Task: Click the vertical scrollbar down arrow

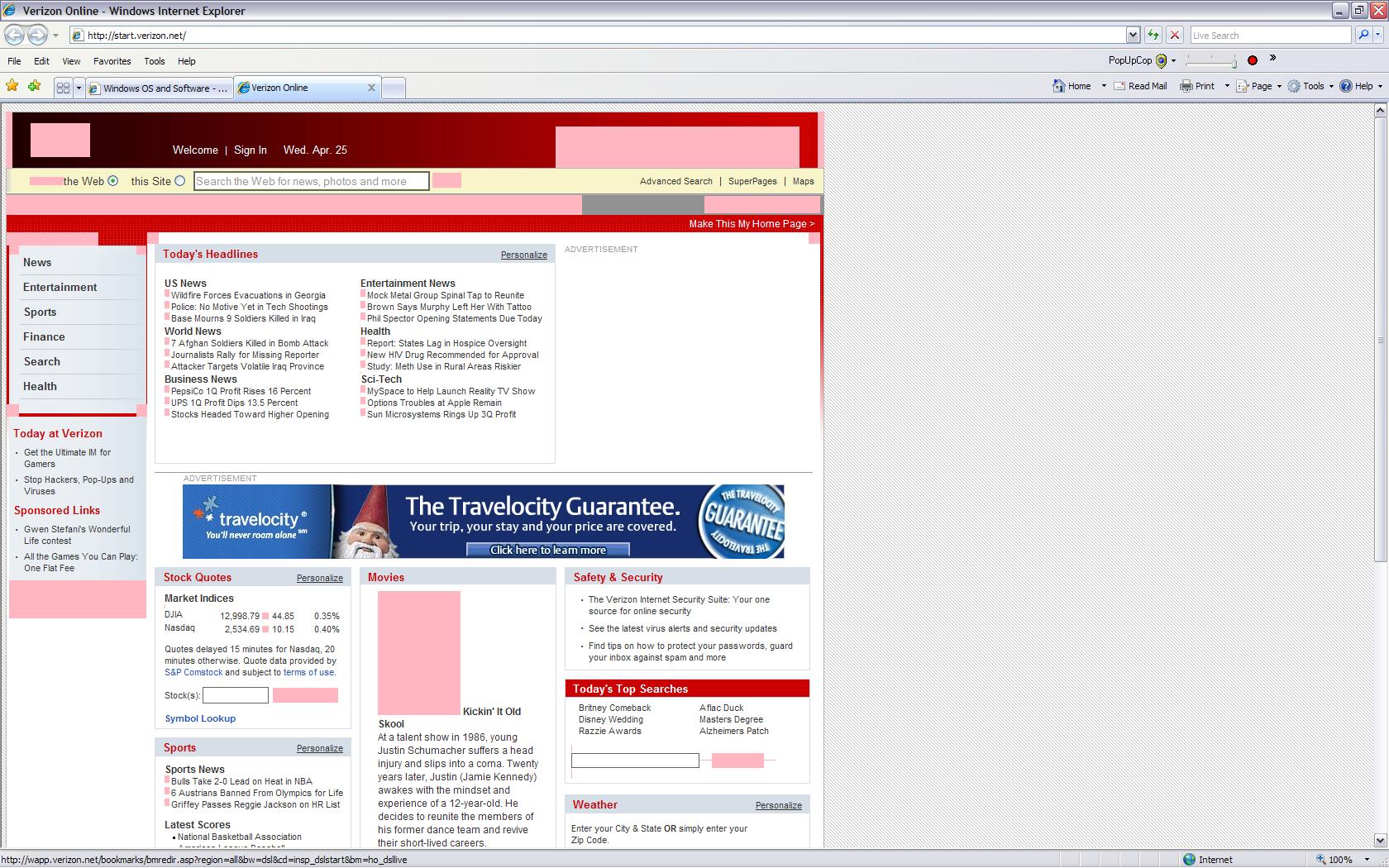Action: 1381,840
